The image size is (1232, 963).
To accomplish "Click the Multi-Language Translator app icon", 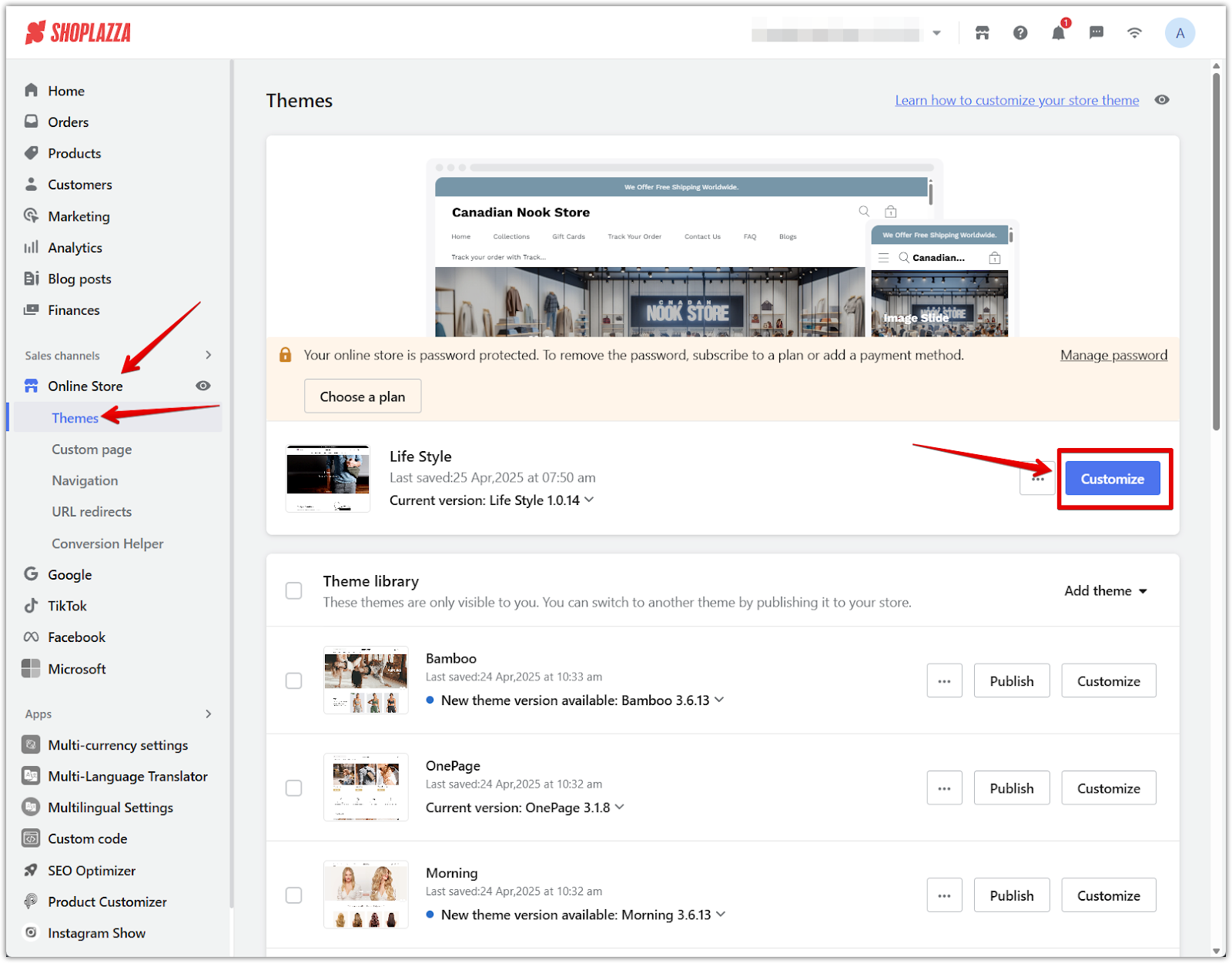I will (31, 776).
